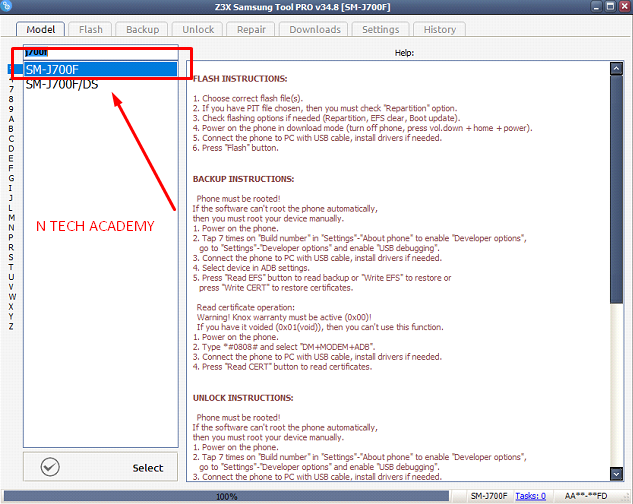
Task: Jump to letter T in model index
Action: click(x=11, y=267)
